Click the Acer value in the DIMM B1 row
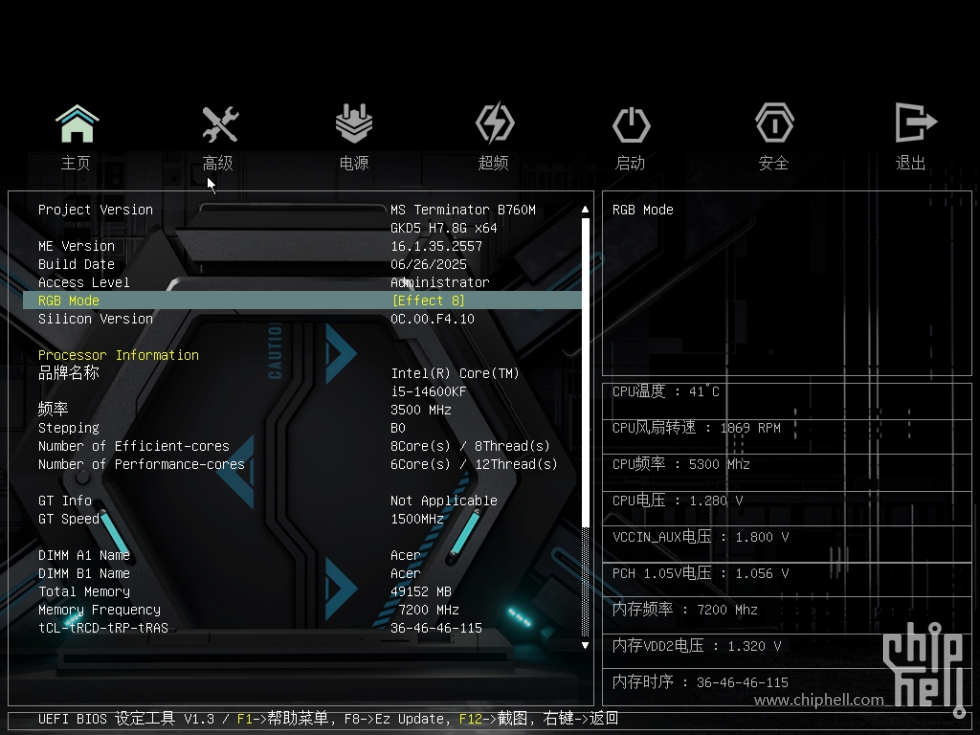The image size is (980, 735). point(406,573)
